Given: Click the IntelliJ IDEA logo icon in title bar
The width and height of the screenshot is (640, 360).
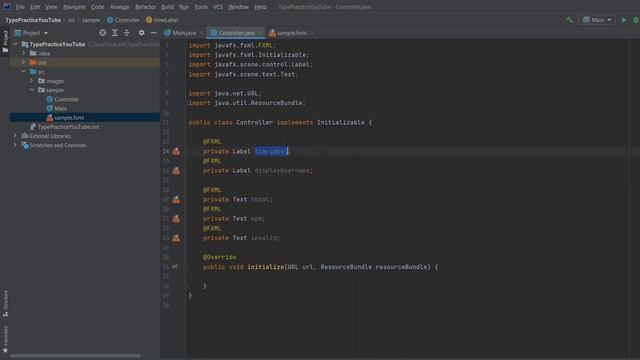Looking at the screenshot, I should point(7,7).
